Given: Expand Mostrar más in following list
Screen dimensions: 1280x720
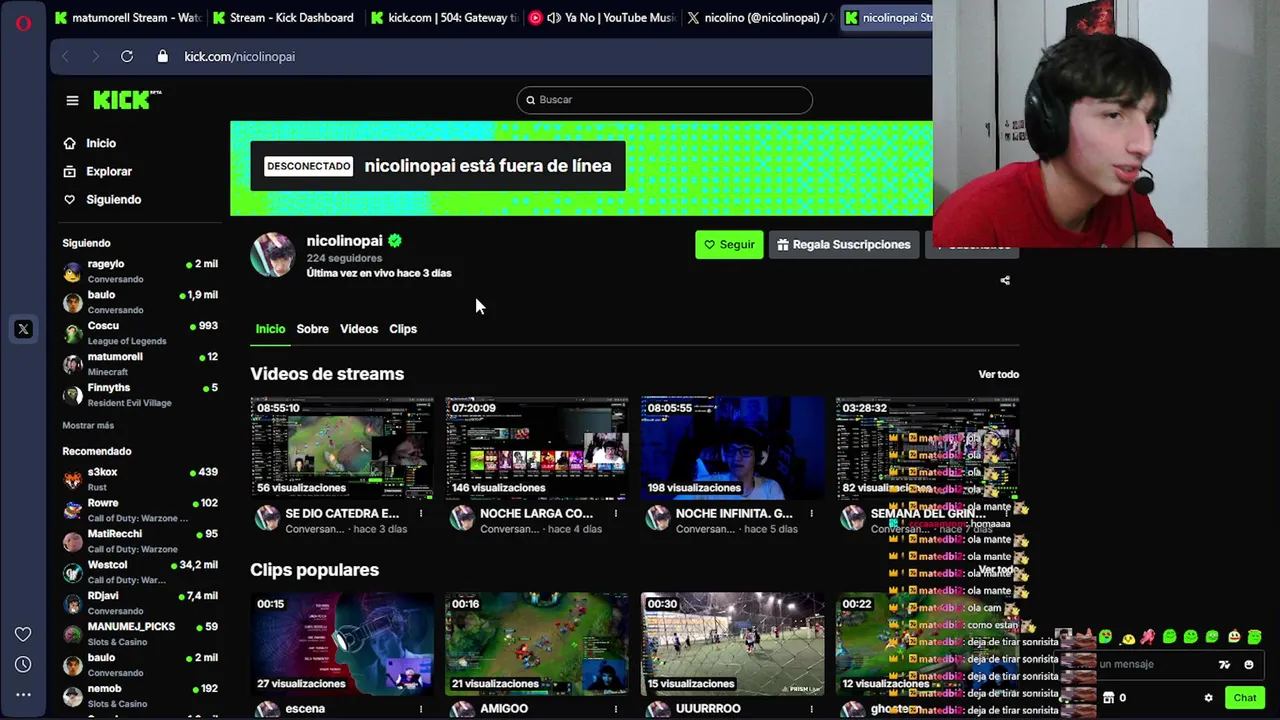Looking at the screenshot, I should pyautogui.click(x=88, y=425).
